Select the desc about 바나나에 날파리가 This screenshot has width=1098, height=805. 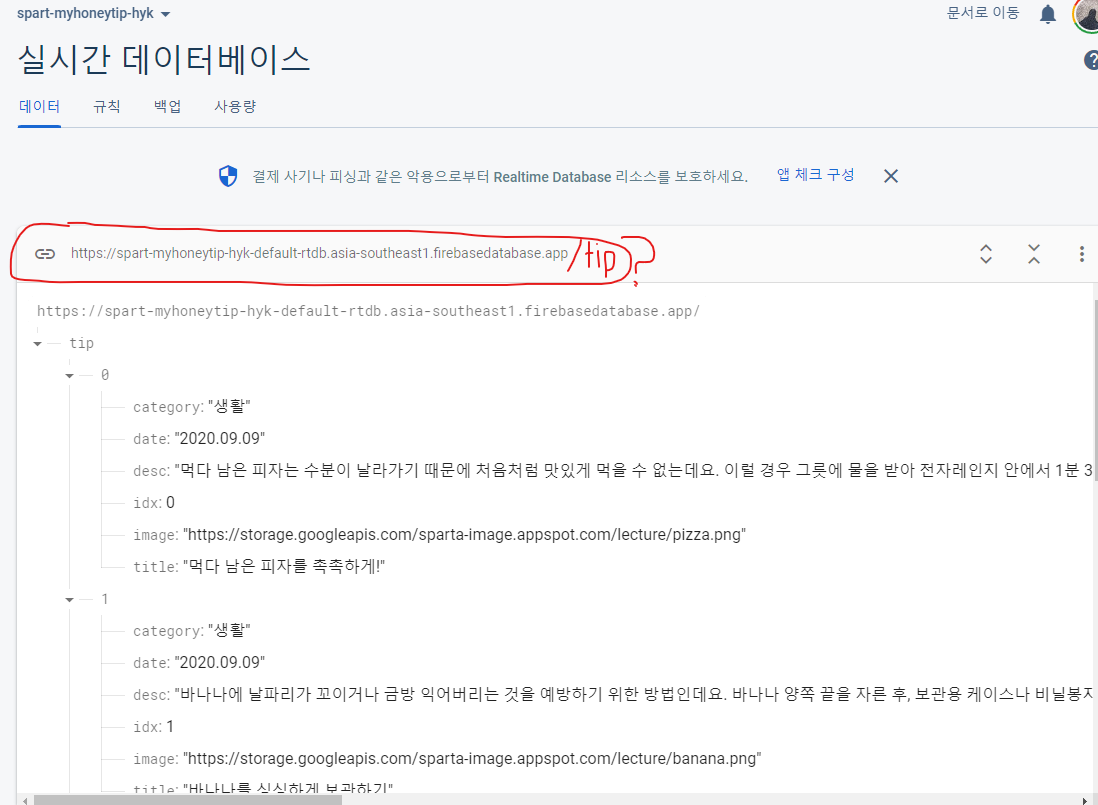(x=634, y=694)
